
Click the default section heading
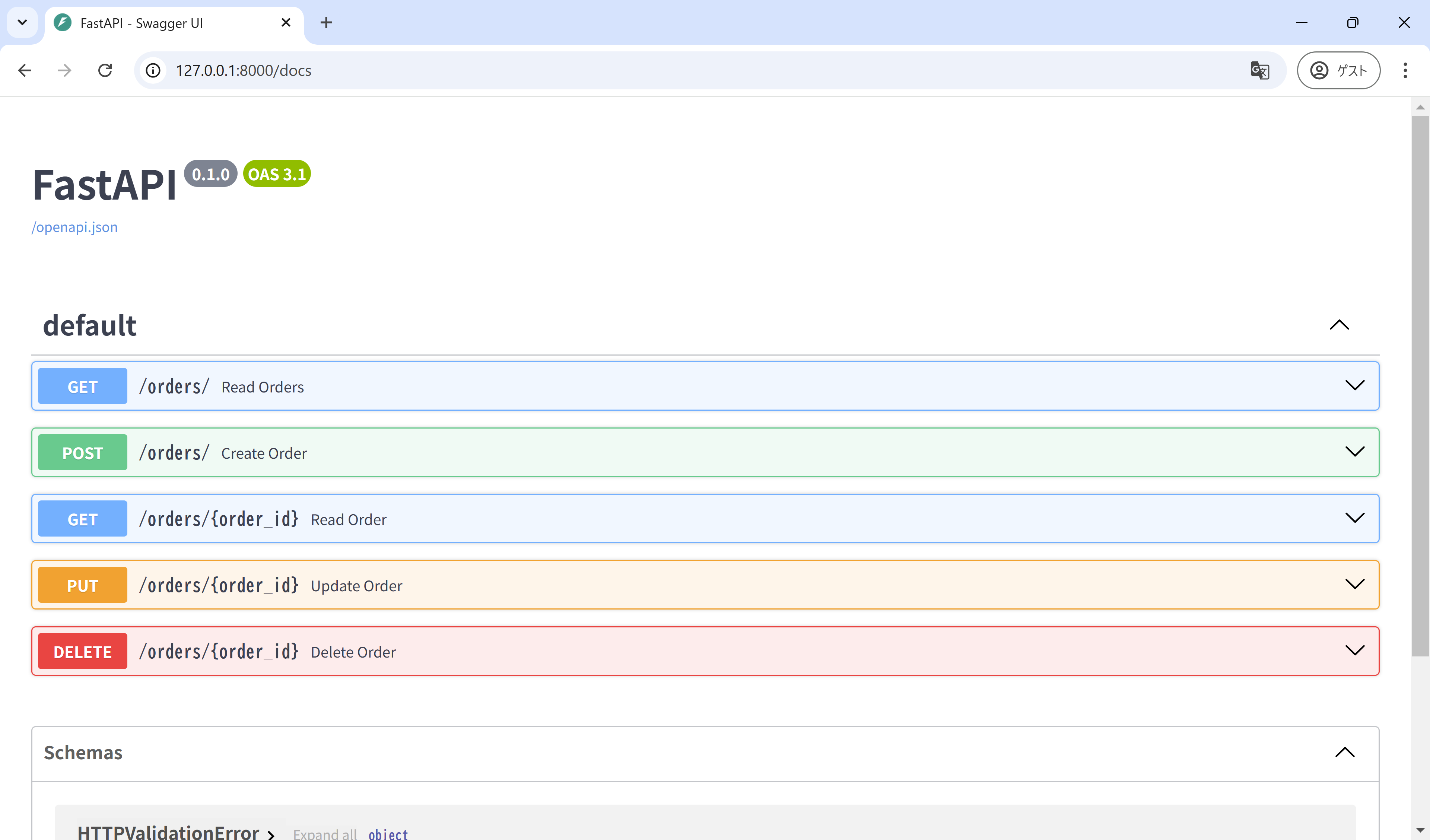click(90, 326)
